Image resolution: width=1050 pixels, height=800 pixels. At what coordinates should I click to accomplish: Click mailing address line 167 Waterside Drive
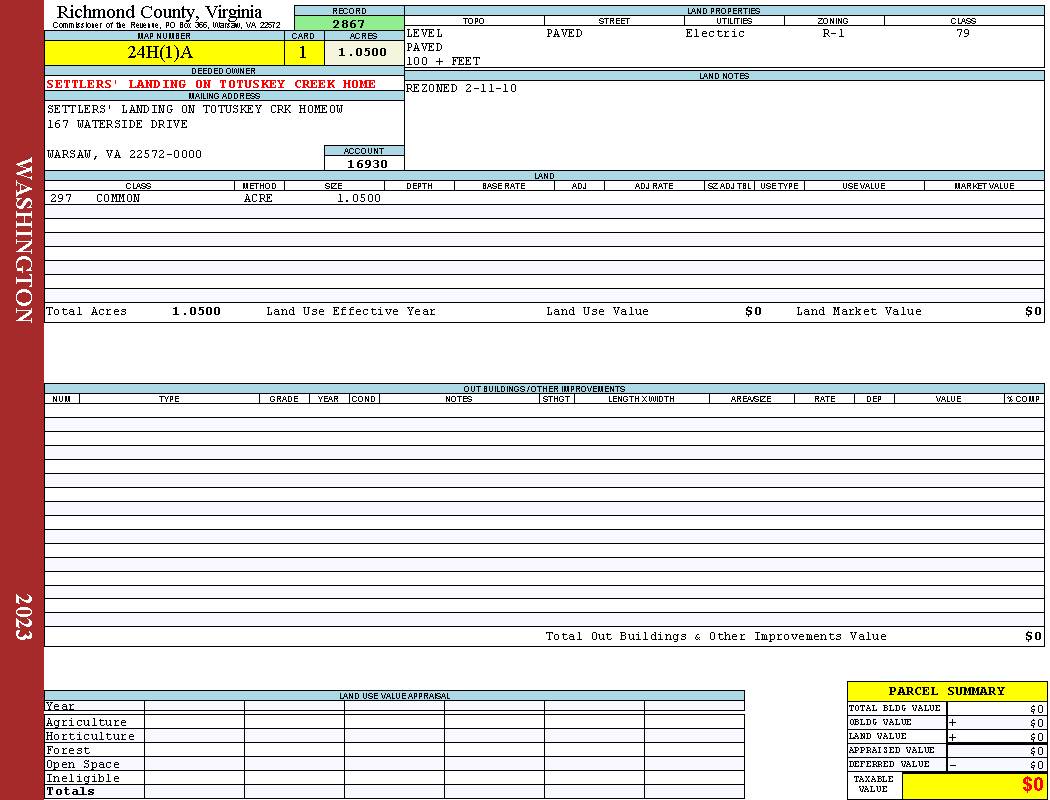click(x=117, y=124)
